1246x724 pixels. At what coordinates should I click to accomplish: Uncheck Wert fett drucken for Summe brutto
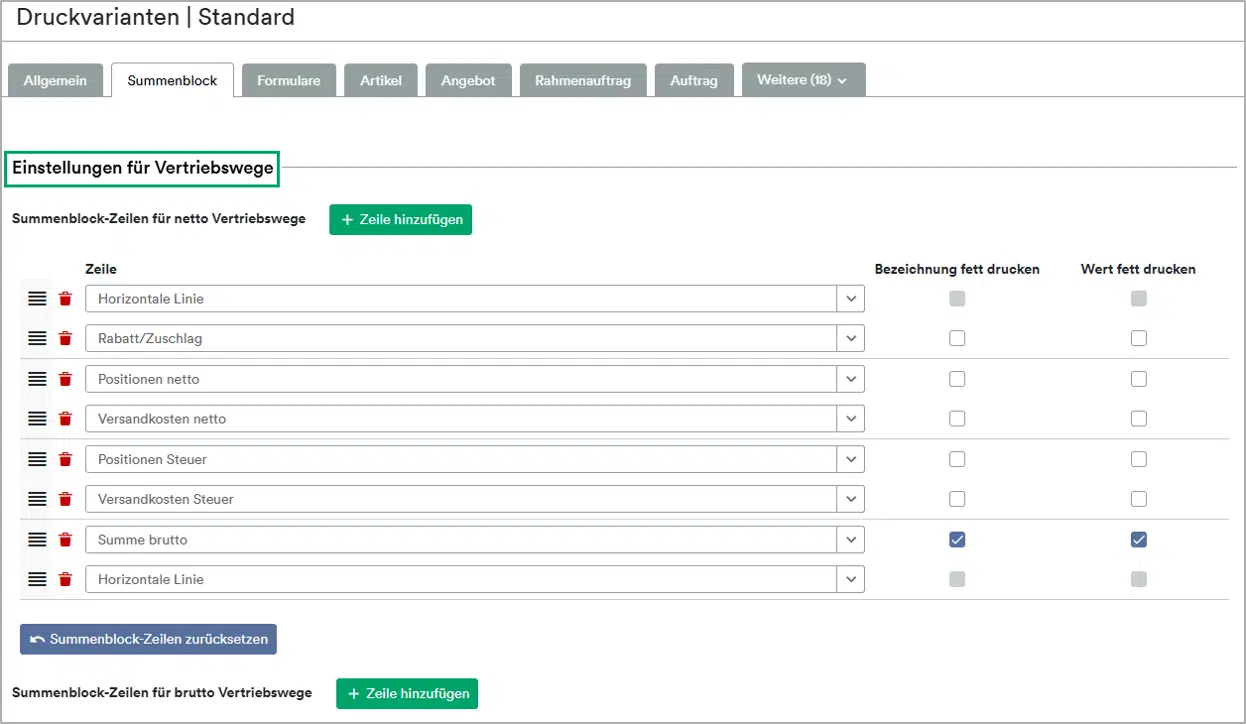1138,540
